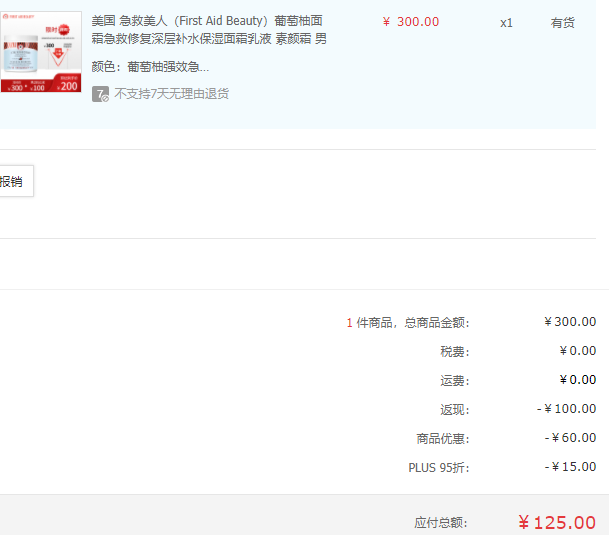Click the quantity x1 text
The height and width of the screenshot is (535, 609).
click(x=506, y=23)
